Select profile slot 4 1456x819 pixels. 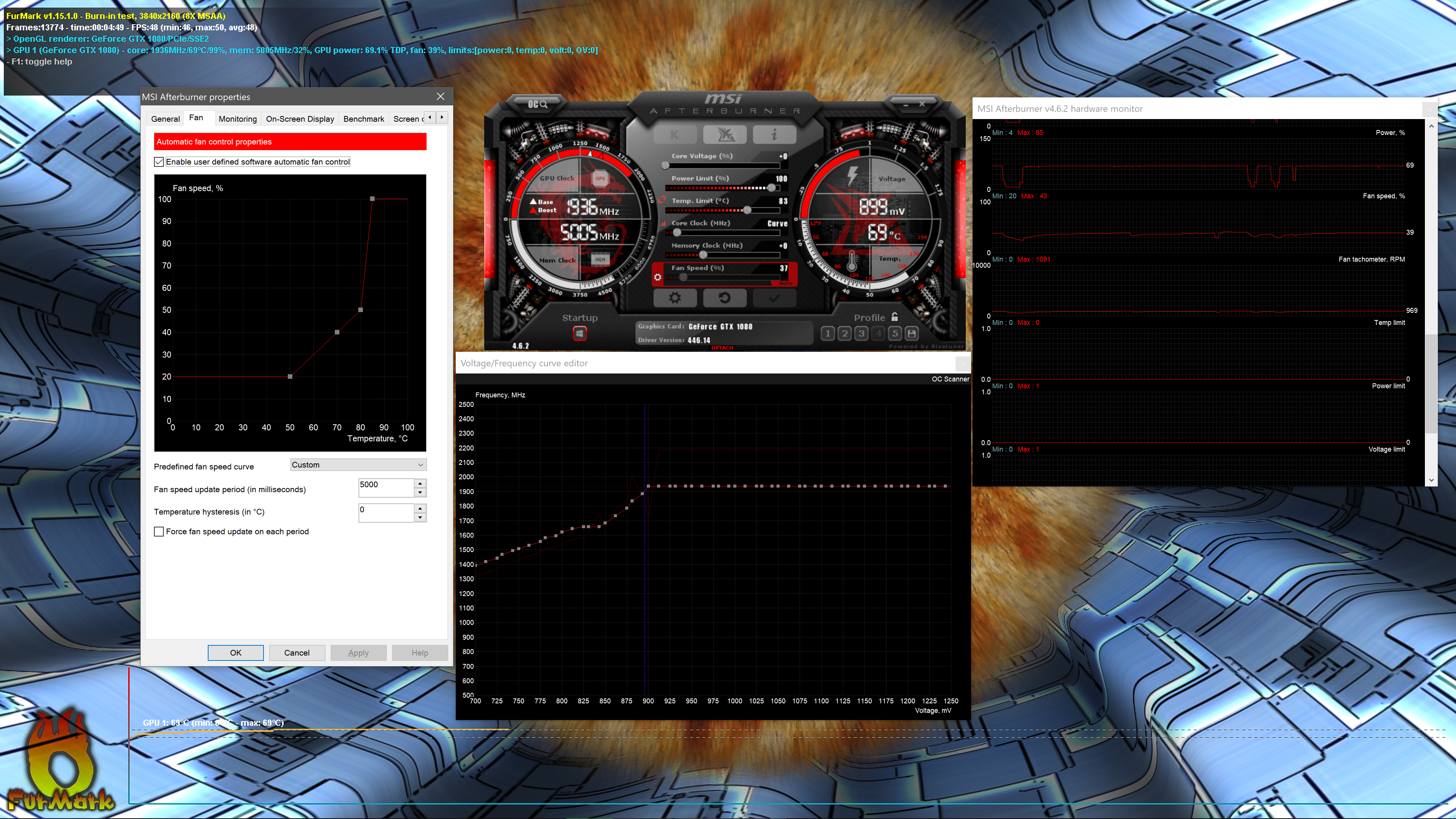click(879, 334)
